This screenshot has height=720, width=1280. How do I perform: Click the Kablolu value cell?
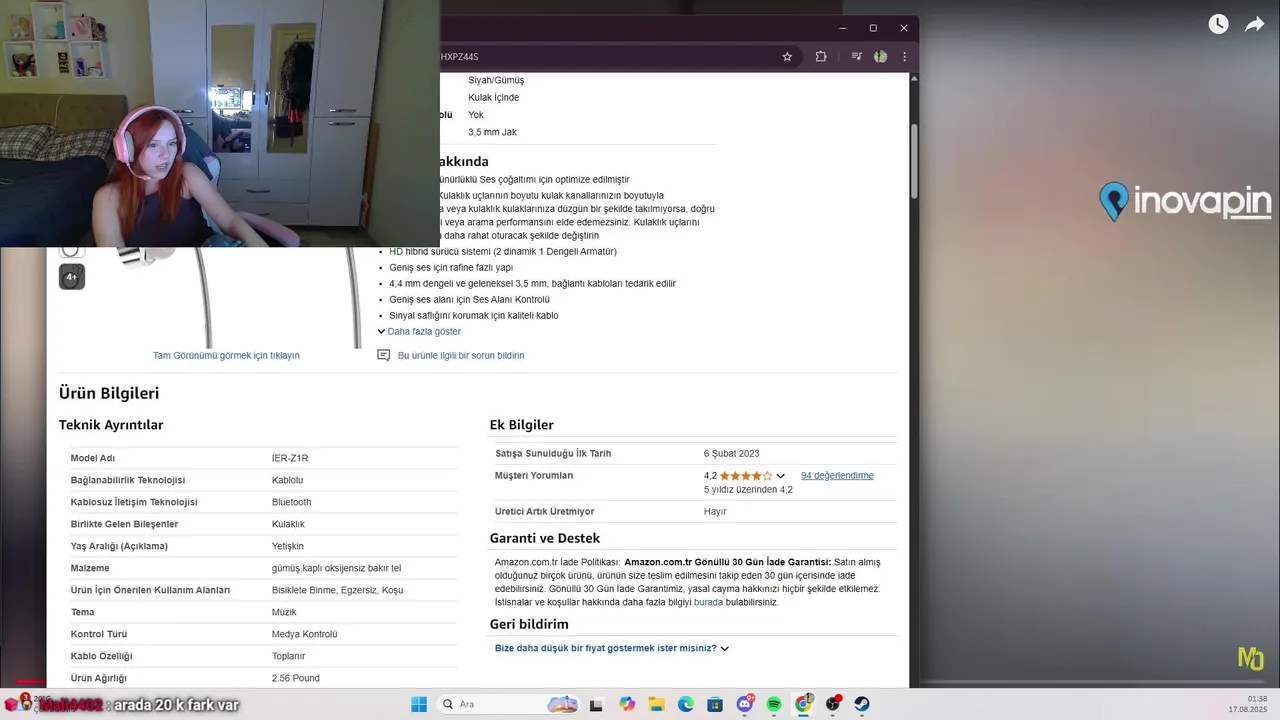tap(287, 480)
